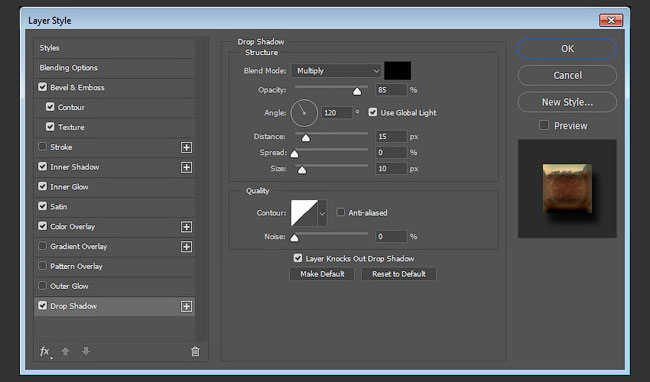Enable the Stroke effect checkbox

coord(42,147)
